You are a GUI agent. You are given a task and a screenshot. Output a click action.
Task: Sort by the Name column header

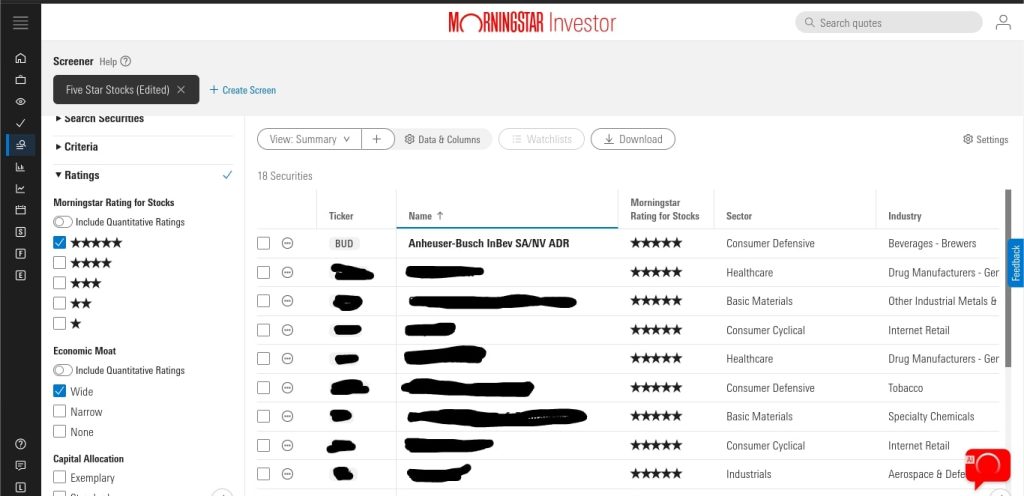[x=426, y=216]
